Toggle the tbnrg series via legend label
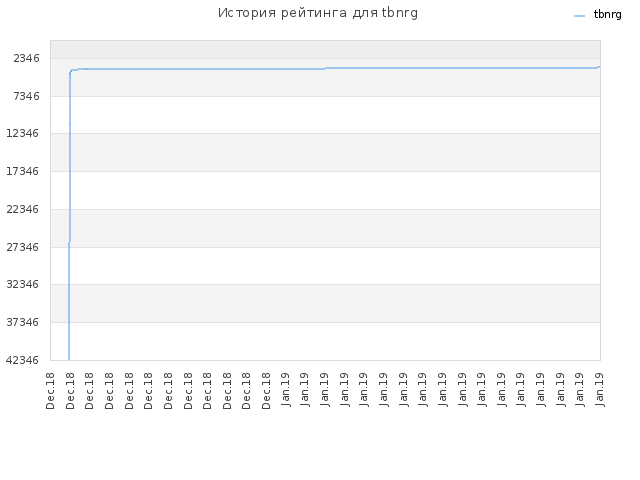This screenshot has width=640, height=480. (607, 15)
